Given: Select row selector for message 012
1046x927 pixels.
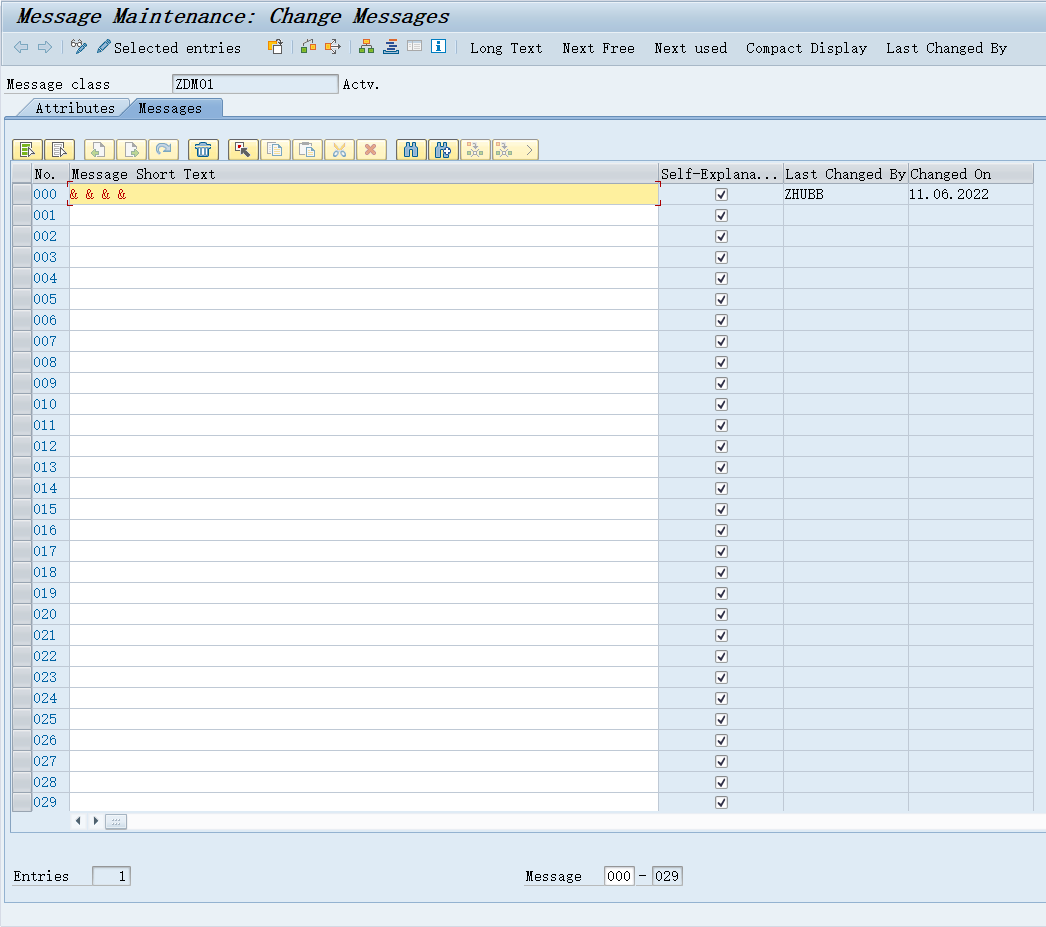Looking at the screenshot, I should (x=22, y=446).
